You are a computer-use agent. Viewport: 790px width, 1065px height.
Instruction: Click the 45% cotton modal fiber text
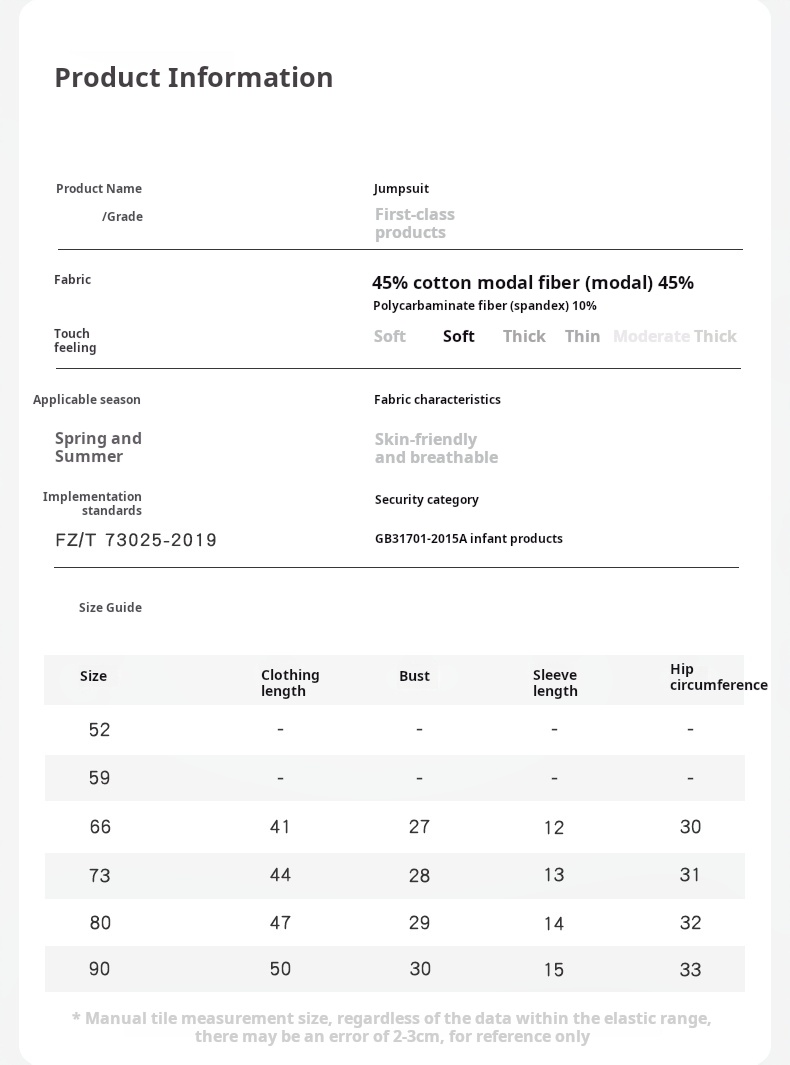point(532,283)
